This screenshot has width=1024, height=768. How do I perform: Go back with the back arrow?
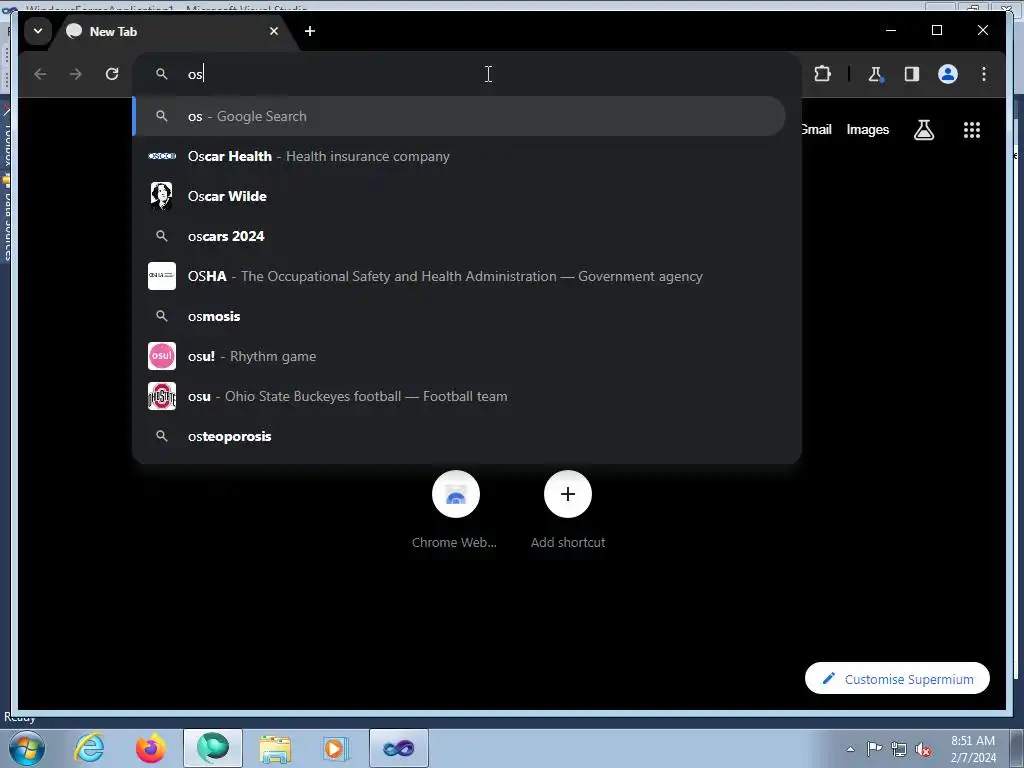40,74
